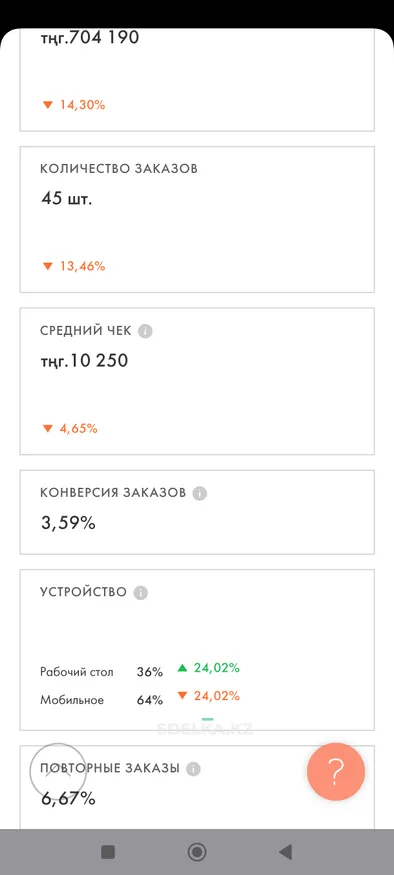Tap green 24,02% increase indicator
394x875 pixels.
[x=209, y=667]
